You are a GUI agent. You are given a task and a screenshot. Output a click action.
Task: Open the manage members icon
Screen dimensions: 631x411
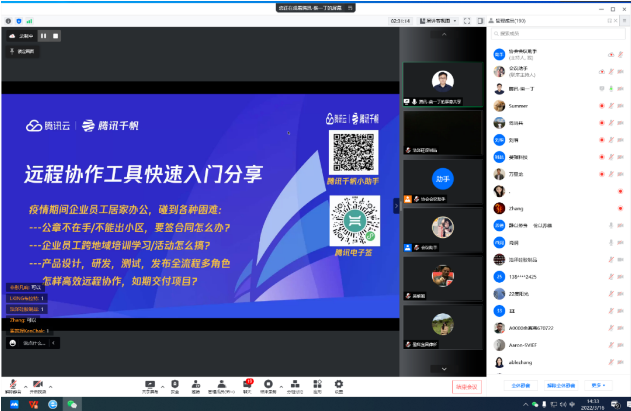(221, 384)
